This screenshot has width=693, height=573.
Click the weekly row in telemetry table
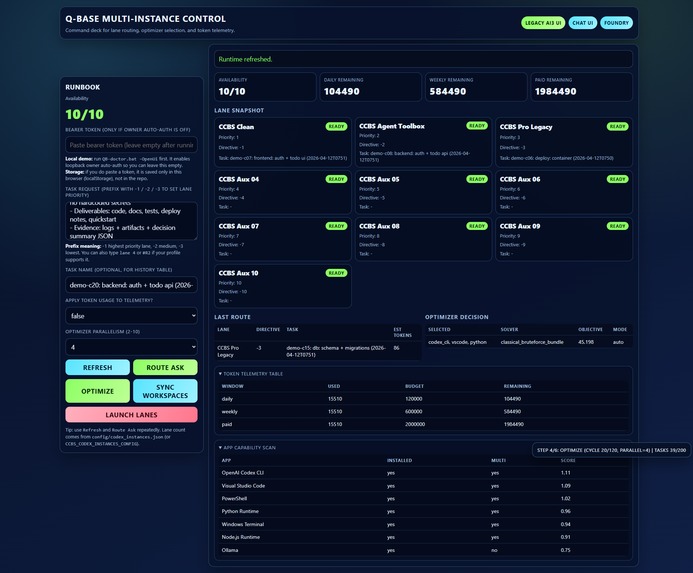tap(423, 412)
